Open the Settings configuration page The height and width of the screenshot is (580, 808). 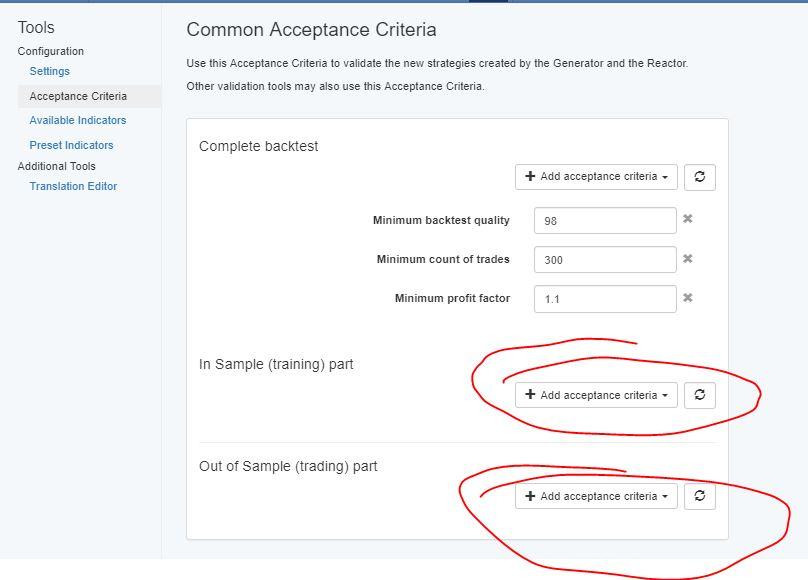coord(49,71)
